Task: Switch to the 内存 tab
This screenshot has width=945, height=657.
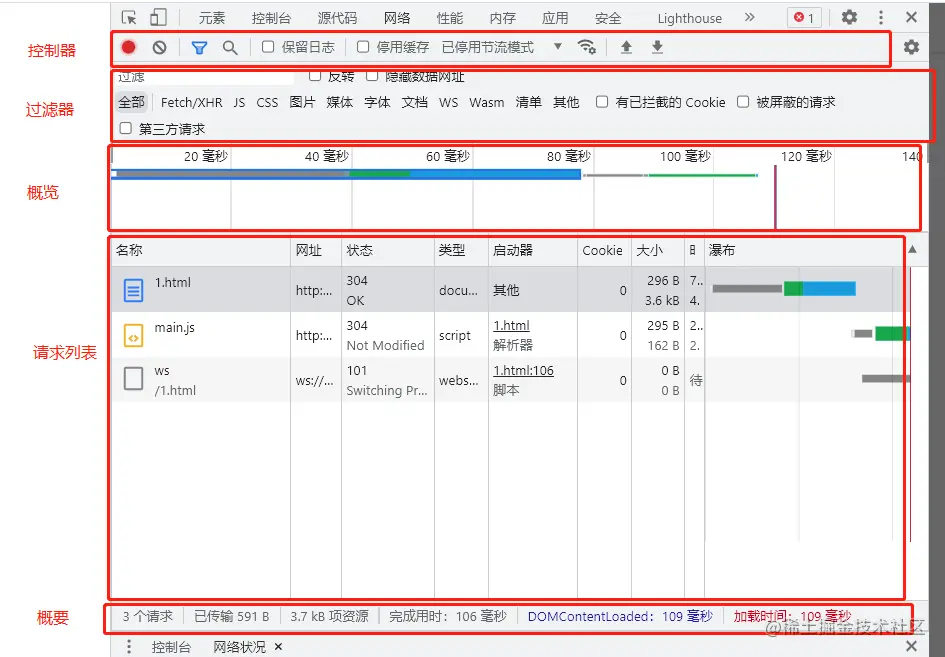Action: [502, 18]
